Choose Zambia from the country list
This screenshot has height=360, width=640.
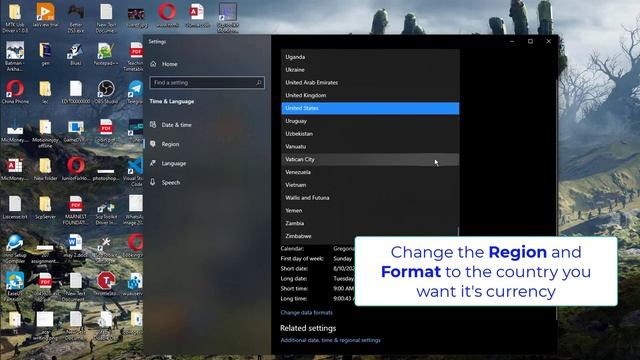tap(370, 223)
